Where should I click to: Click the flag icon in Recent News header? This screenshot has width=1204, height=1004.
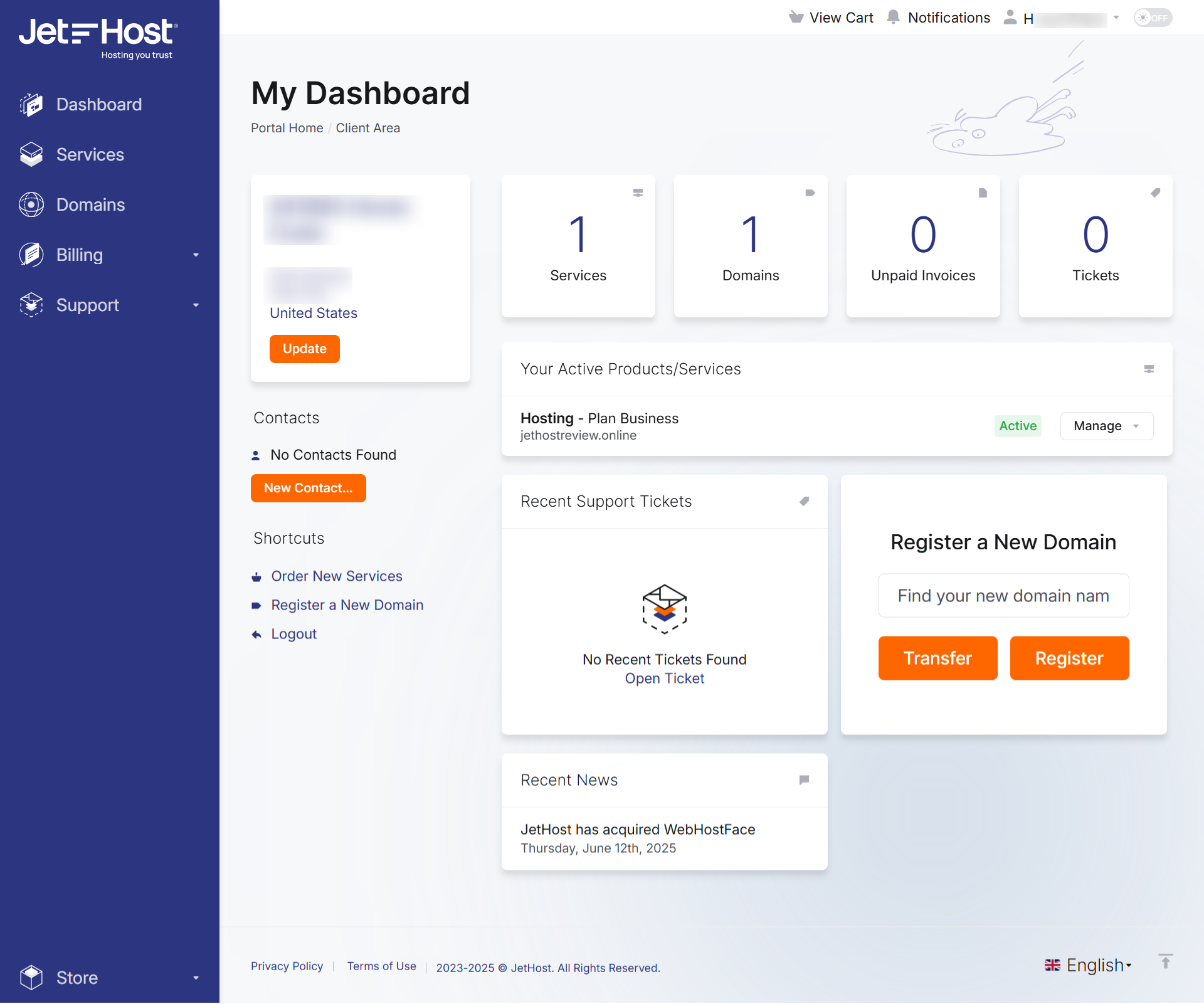pos(804,780)
